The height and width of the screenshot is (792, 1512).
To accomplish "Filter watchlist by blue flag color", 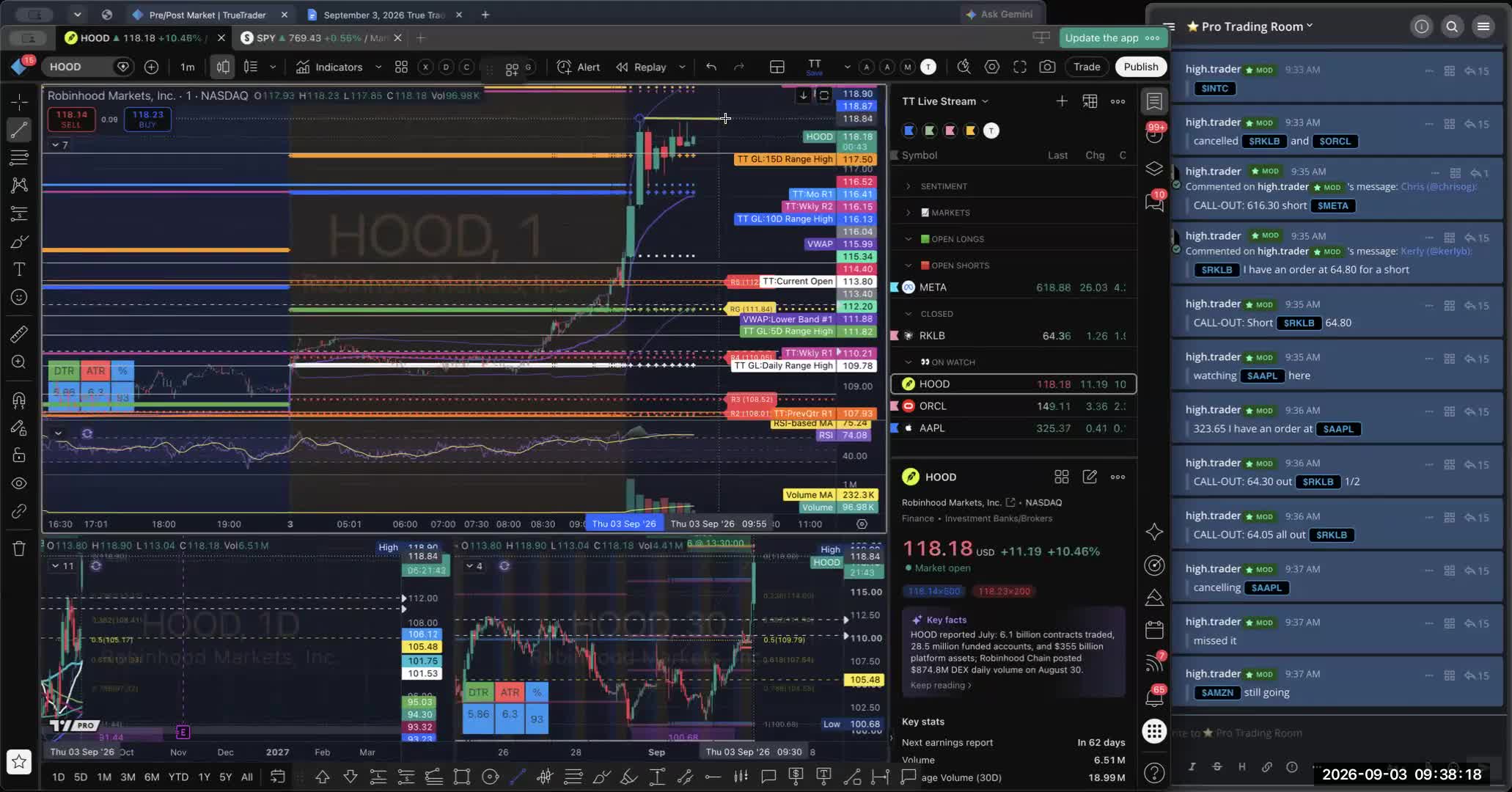I will pos(909,131).
